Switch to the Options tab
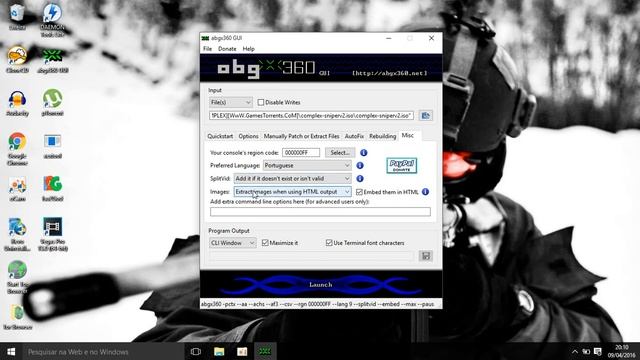 pos(249,136)
